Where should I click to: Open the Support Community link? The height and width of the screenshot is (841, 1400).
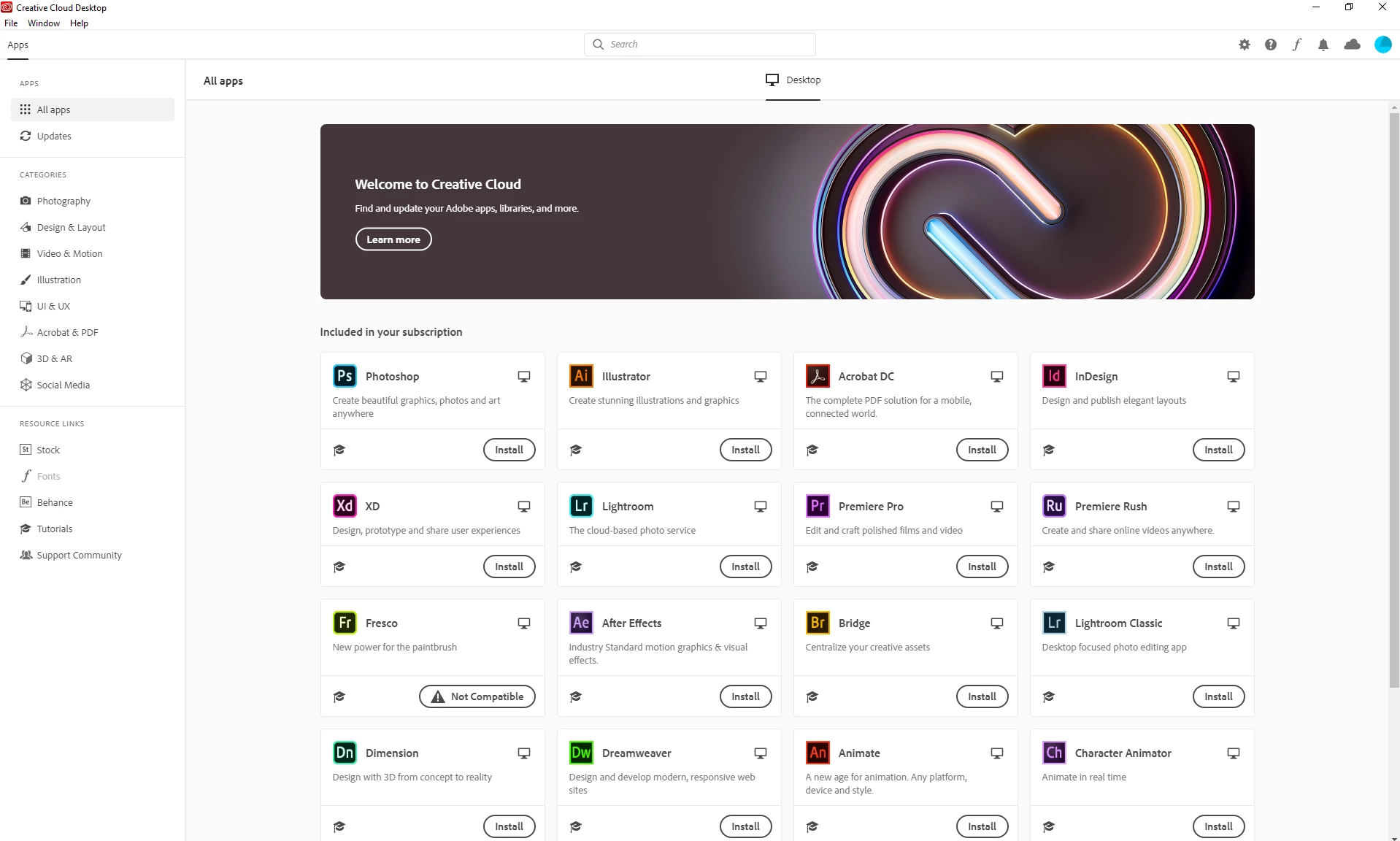[93, 555]
